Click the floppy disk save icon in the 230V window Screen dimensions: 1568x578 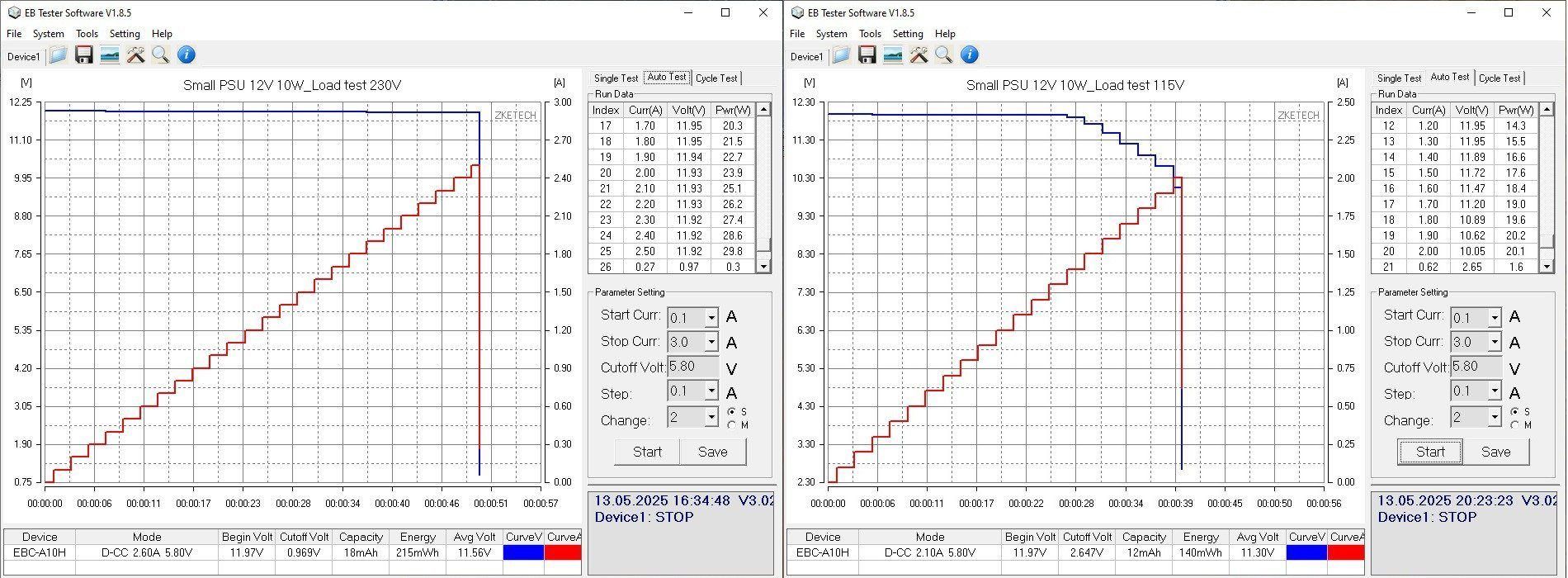tap(83, 55)
